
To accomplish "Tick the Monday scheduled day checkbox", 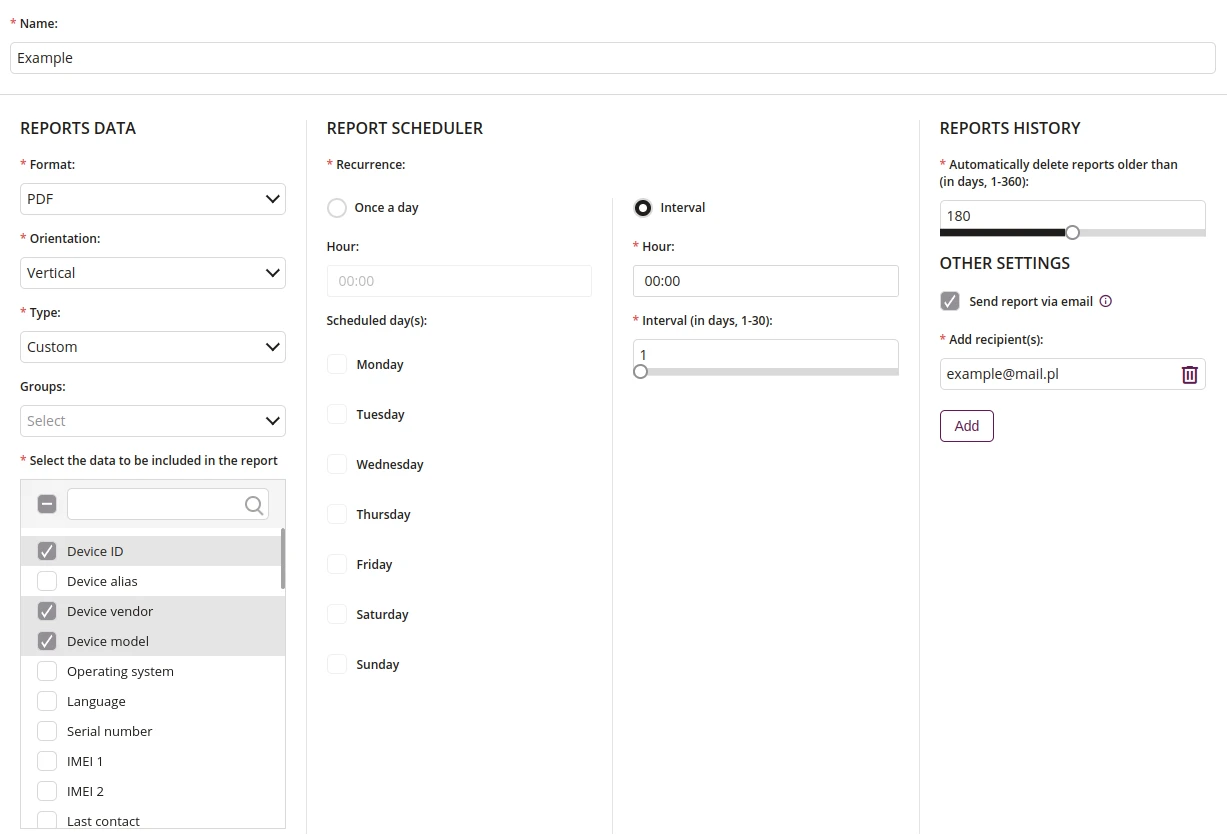I will pos(337,364).
